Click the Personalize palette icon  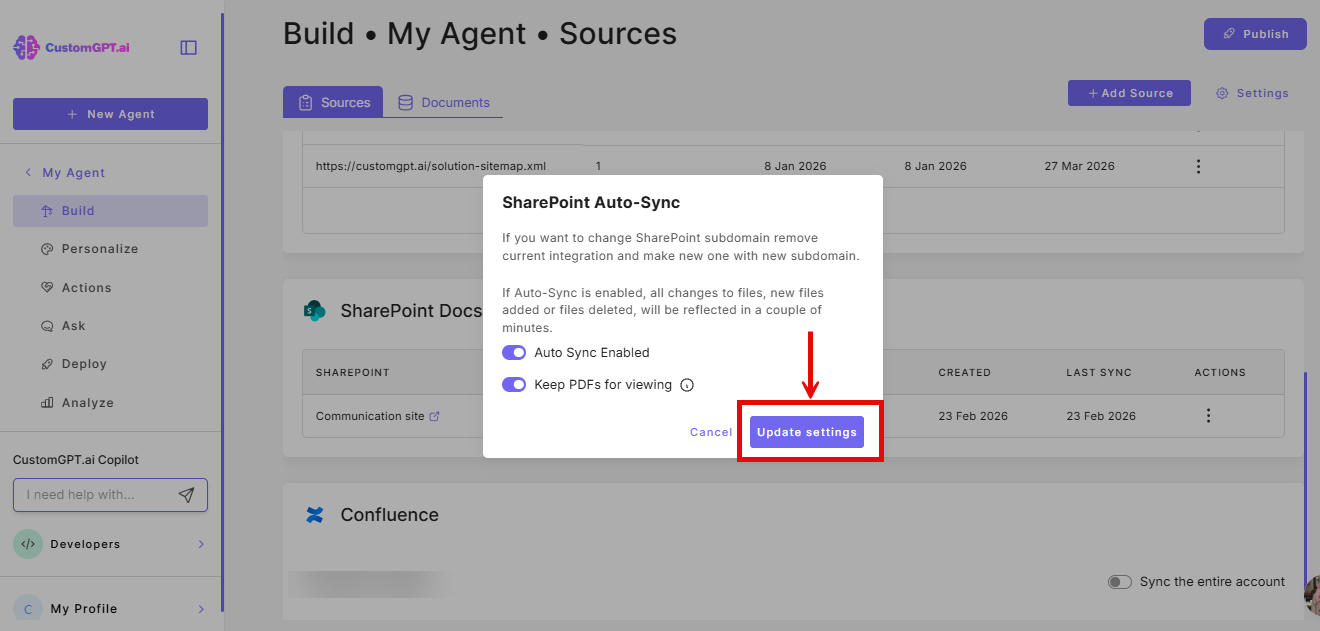tap(47, 249)
